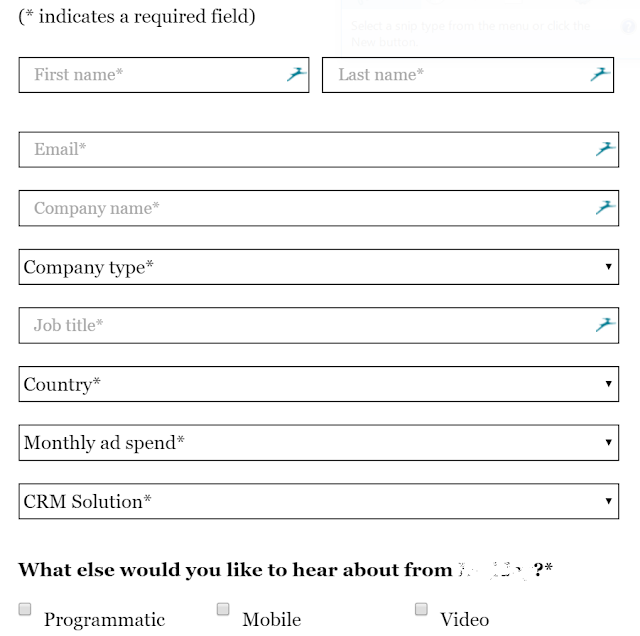Viewport: 640px width, 636px height.
Task: Expand the Country dropdown list
Action: (x=318, y=384)
